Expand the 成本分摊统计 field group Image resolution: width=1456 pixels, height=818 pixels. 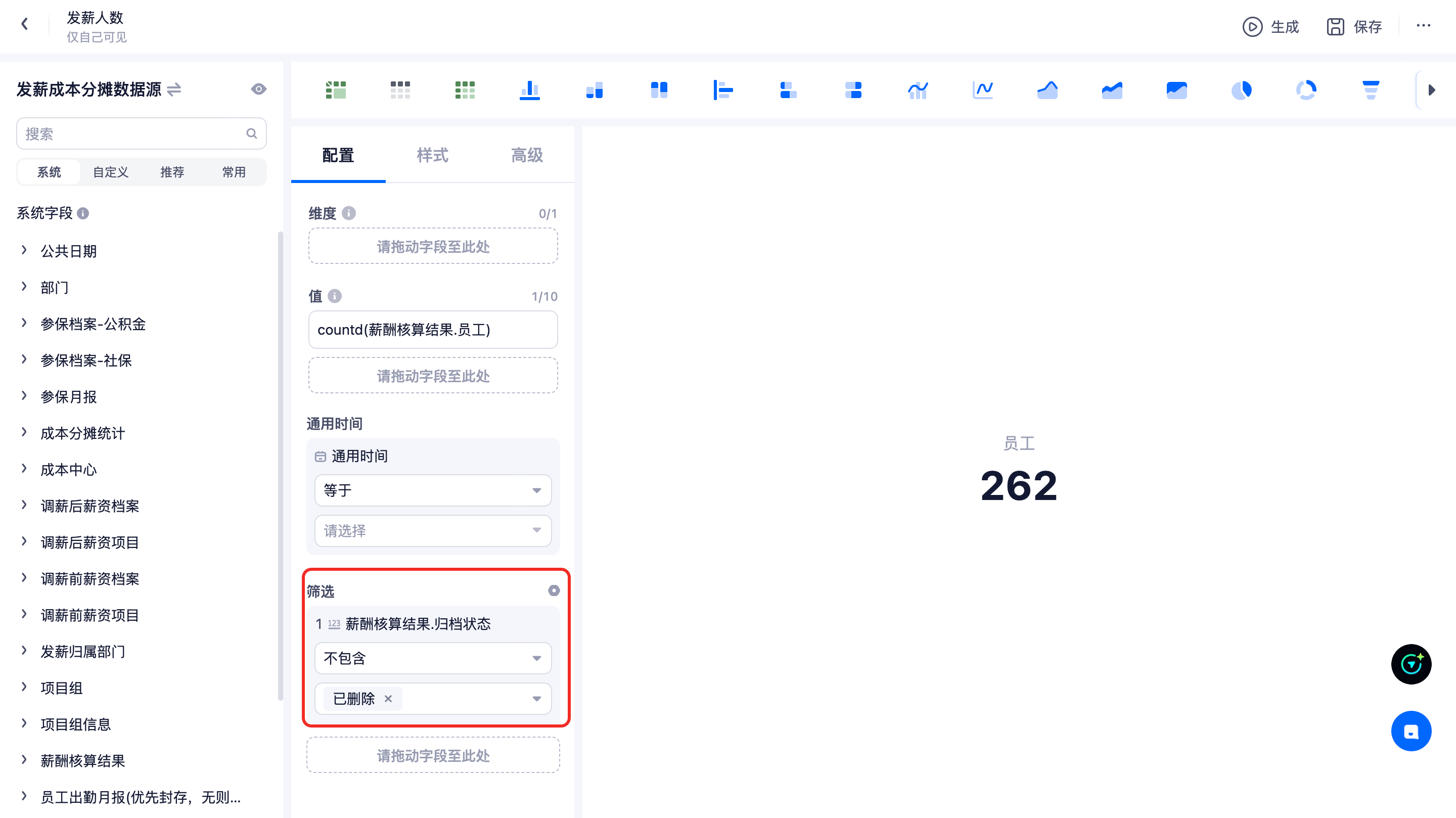pyautogui.click(x=24, y=433)
